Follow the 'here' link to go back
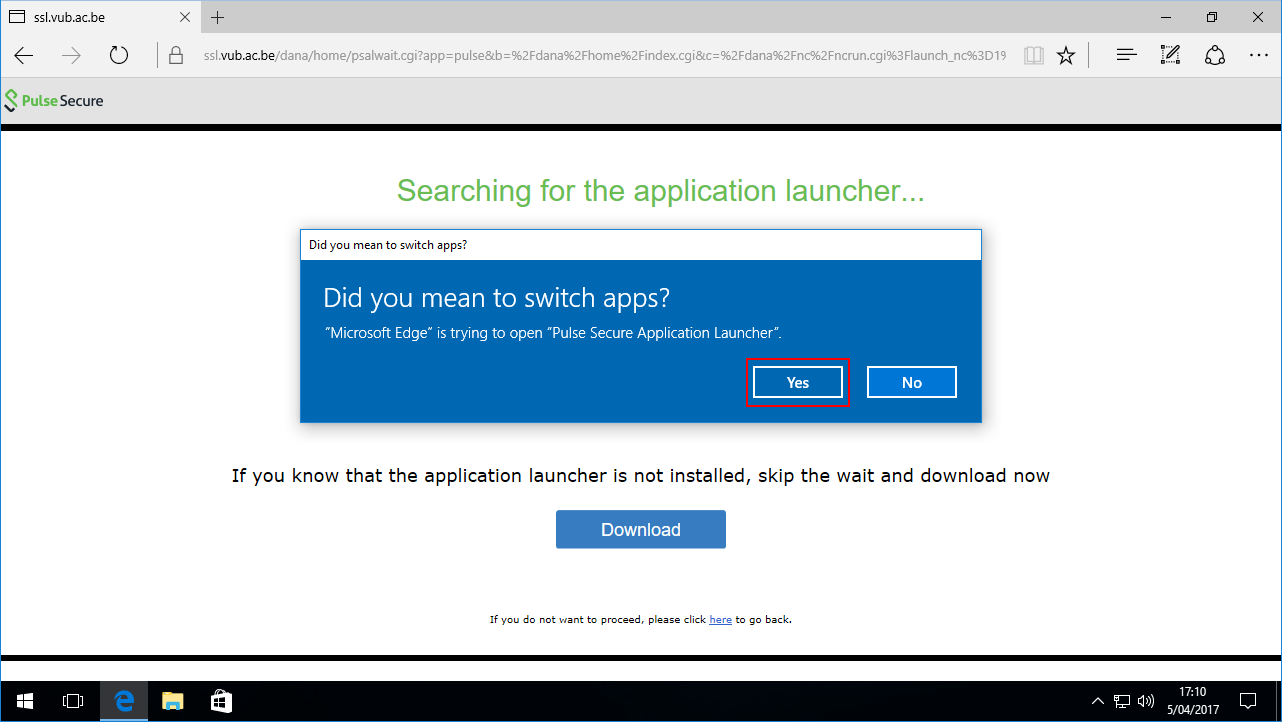The width and height of the screenshot is (1282, 722). 720,620
